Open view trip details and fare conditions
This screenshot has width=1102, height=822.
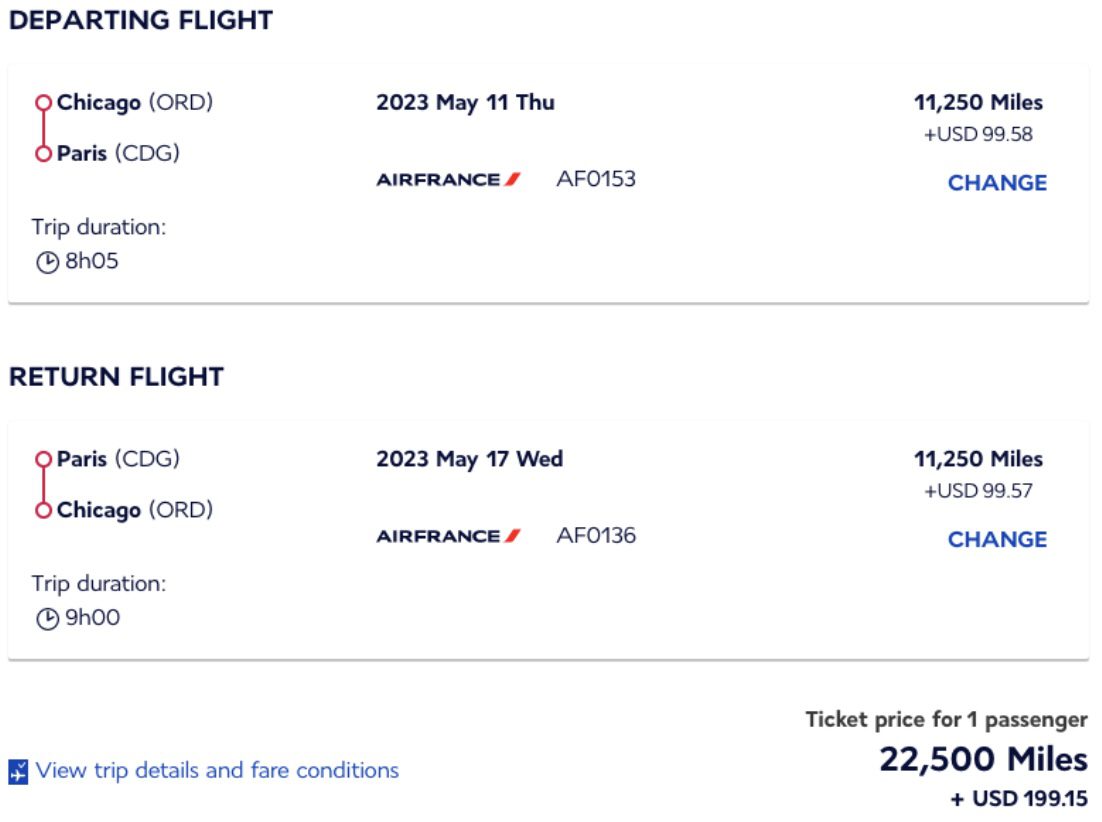coord(216,770)
